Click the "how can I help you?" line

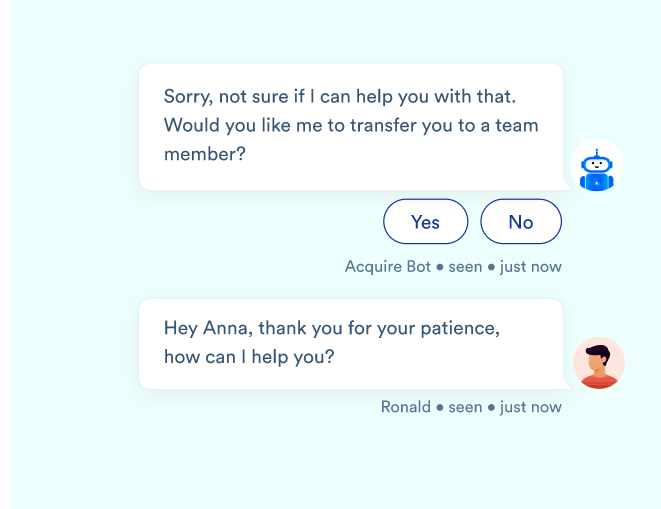click(249, 357)
